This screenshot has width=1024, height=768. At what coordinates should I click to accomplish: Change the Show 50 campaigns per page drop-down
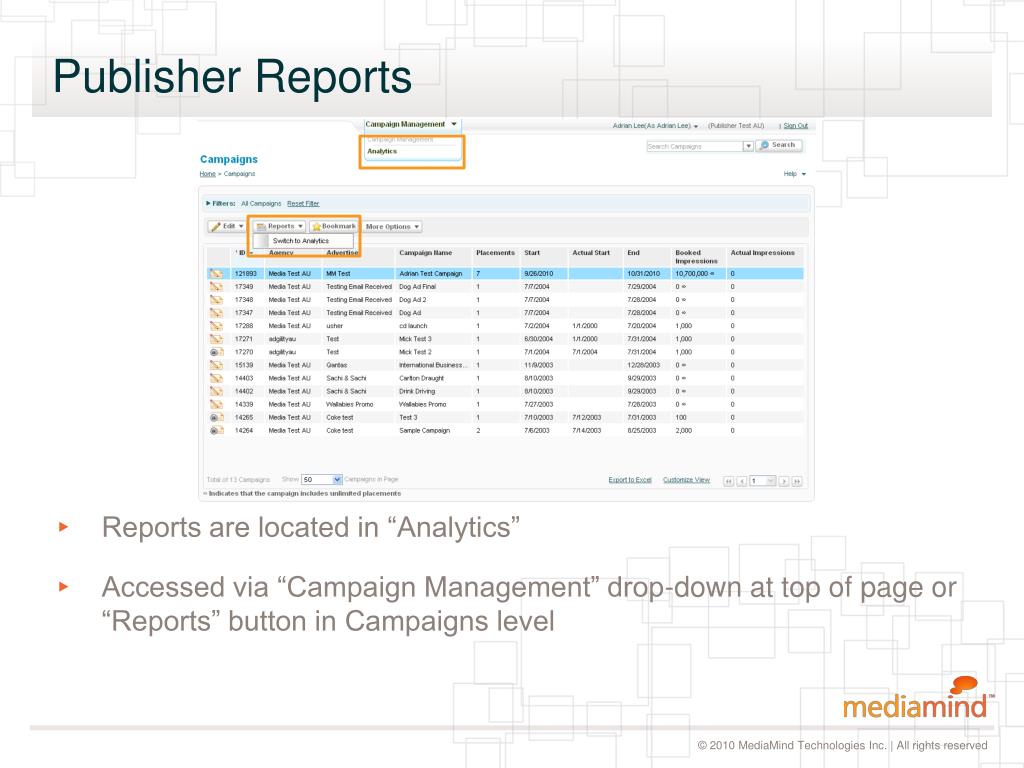pos(321,479)
